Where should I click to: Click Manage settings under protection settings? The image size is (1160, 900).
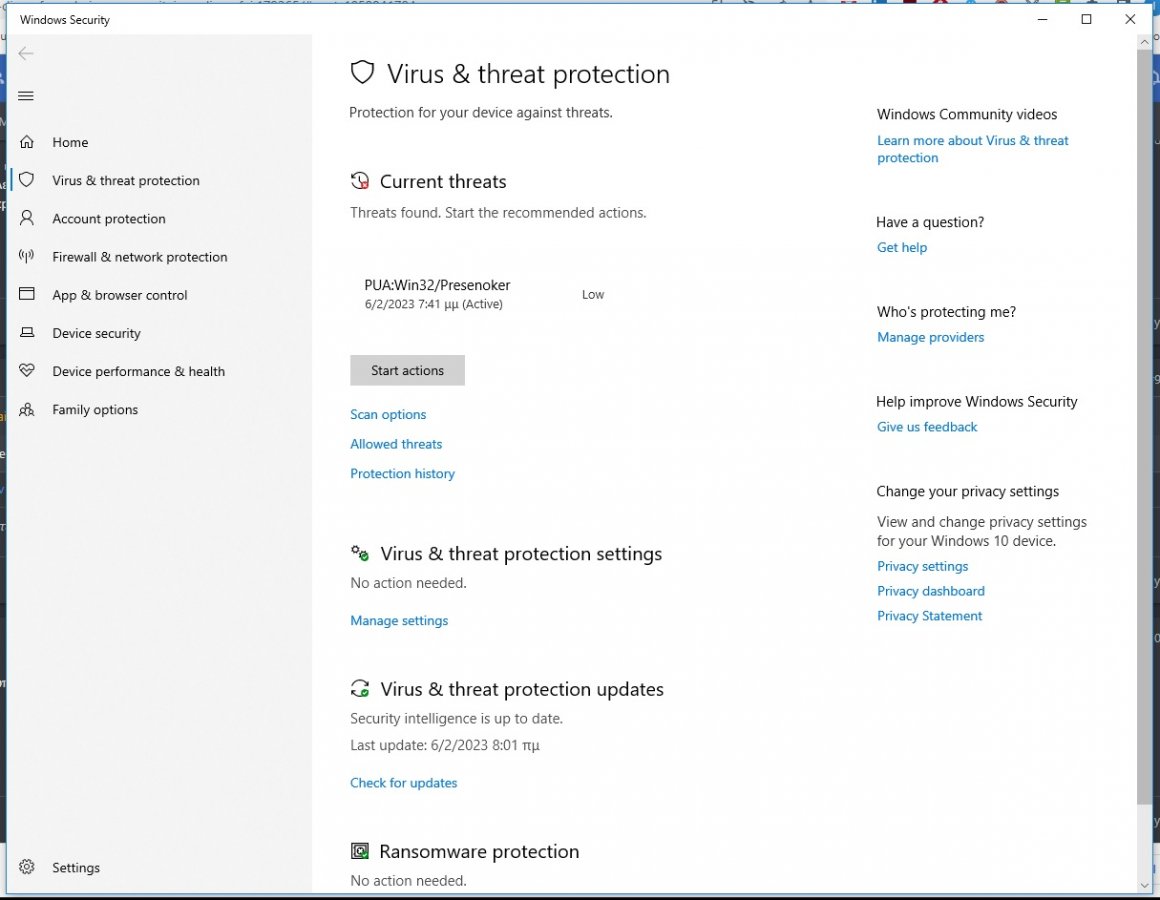399,621
